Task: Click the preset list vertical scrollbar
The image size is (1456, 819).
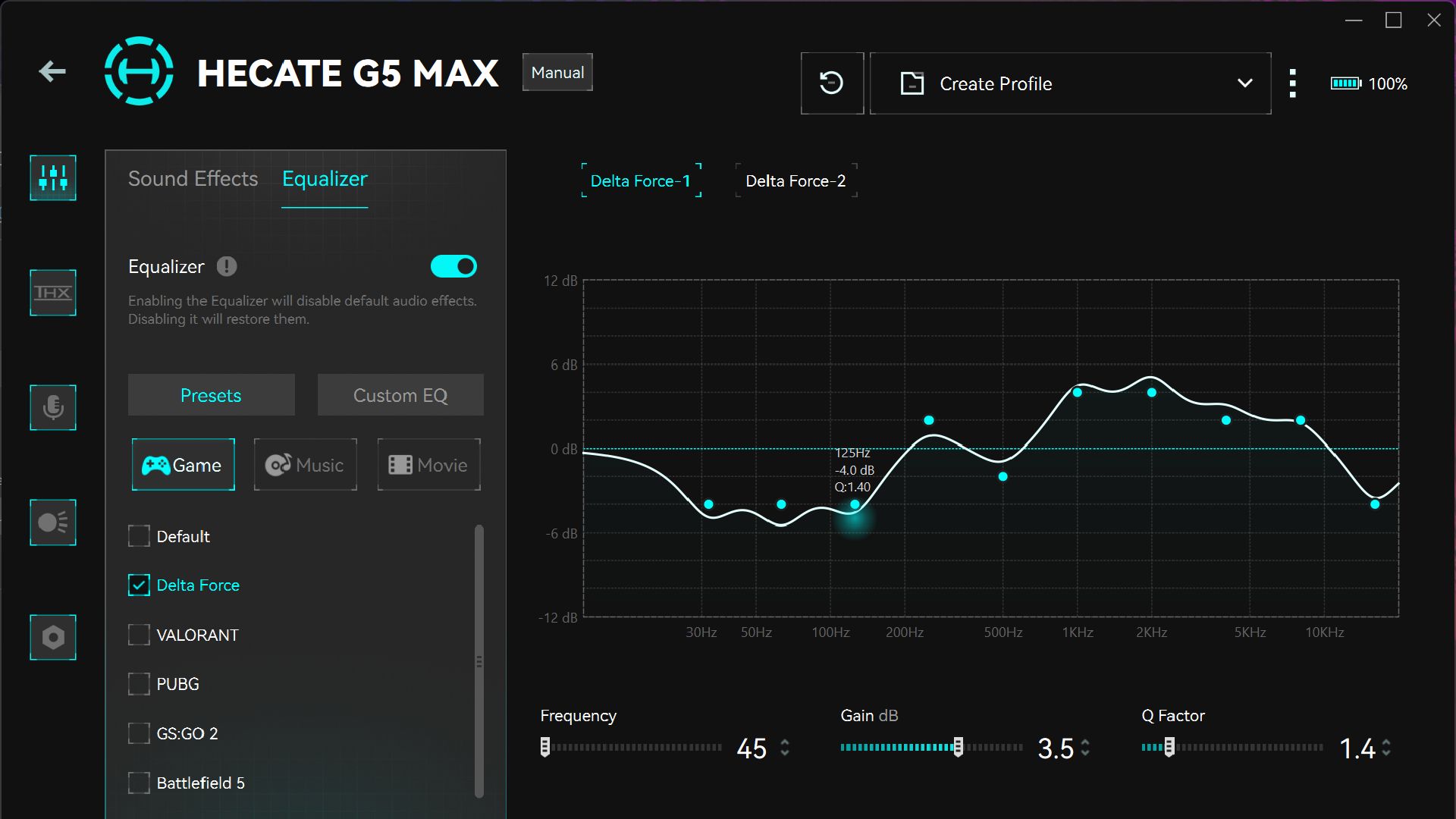Action: [479, 661]
